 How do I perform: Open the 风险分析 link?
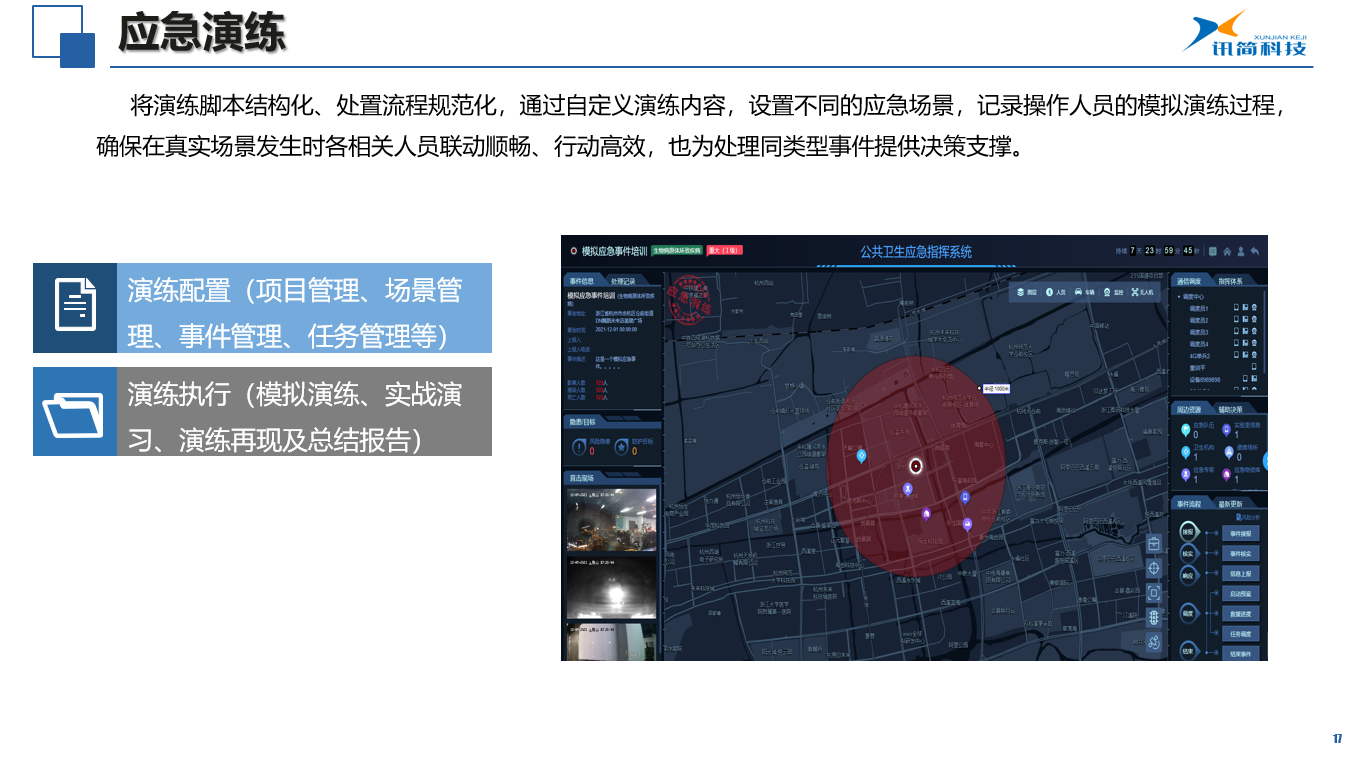pyautogui.click(x=1248, y=517)
